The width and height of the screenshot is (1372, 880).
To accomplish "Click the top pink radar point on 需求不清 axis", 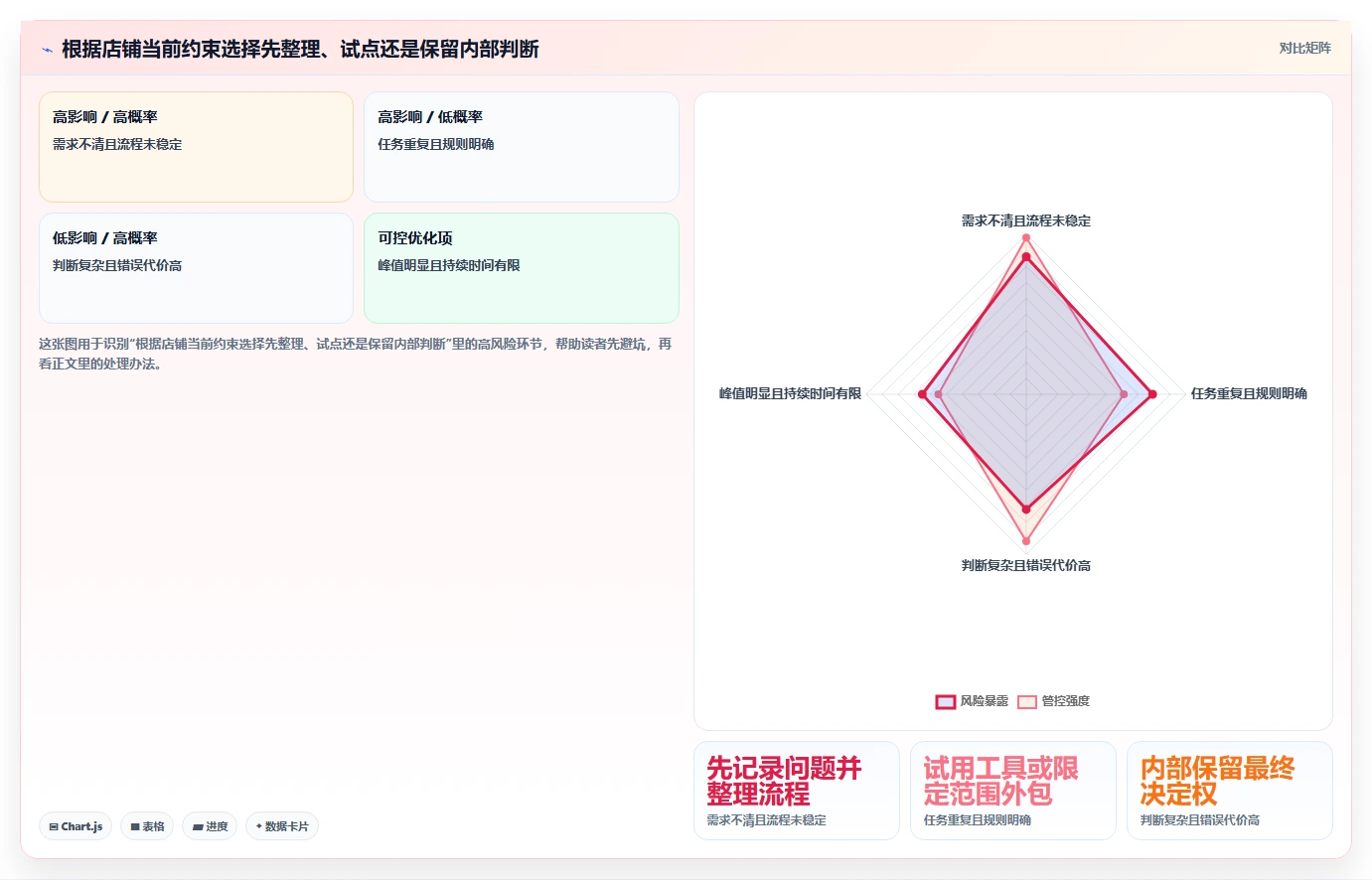I will click(x=1026, y=237).
